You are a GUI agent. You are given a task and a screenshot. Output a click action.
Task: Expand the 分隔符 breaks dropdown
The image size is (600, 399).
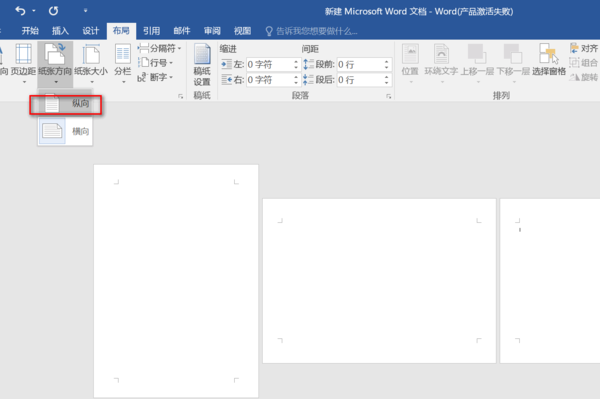160,49
